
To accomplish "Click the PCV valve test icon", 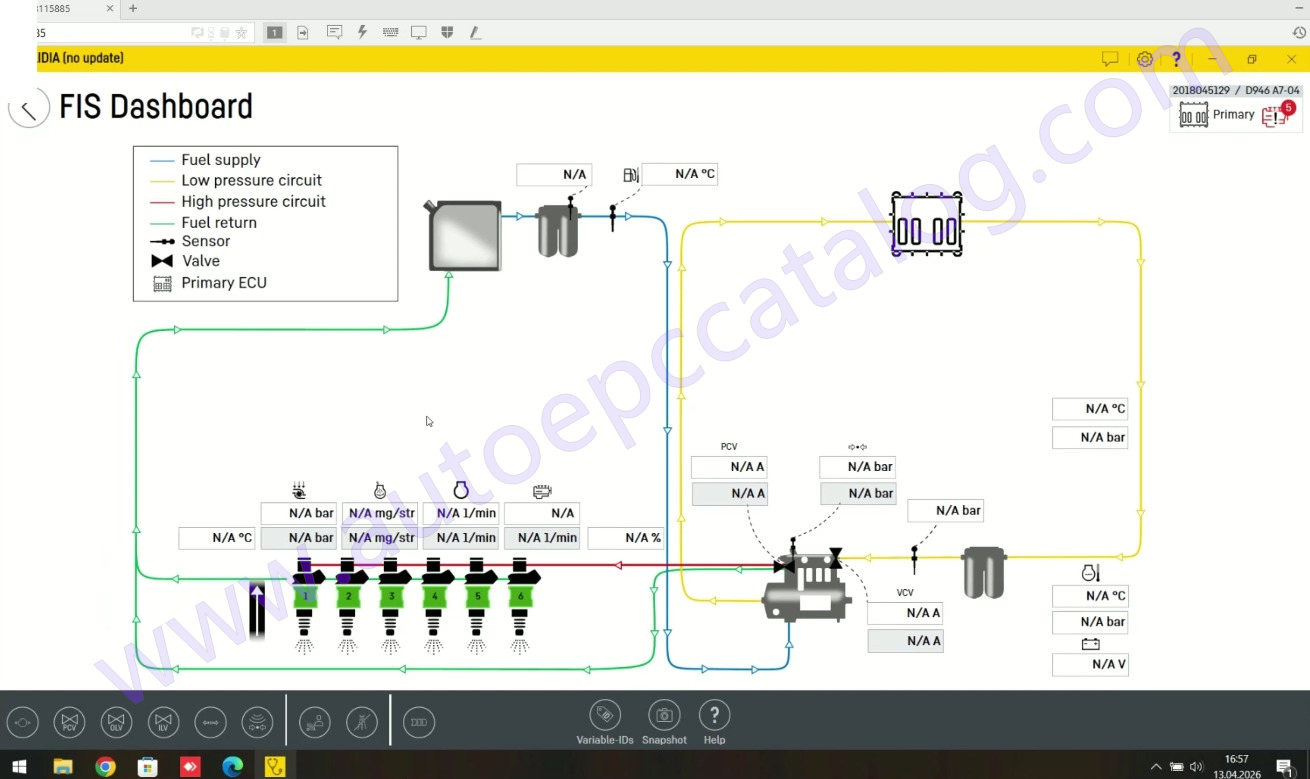I will (70, 721).
